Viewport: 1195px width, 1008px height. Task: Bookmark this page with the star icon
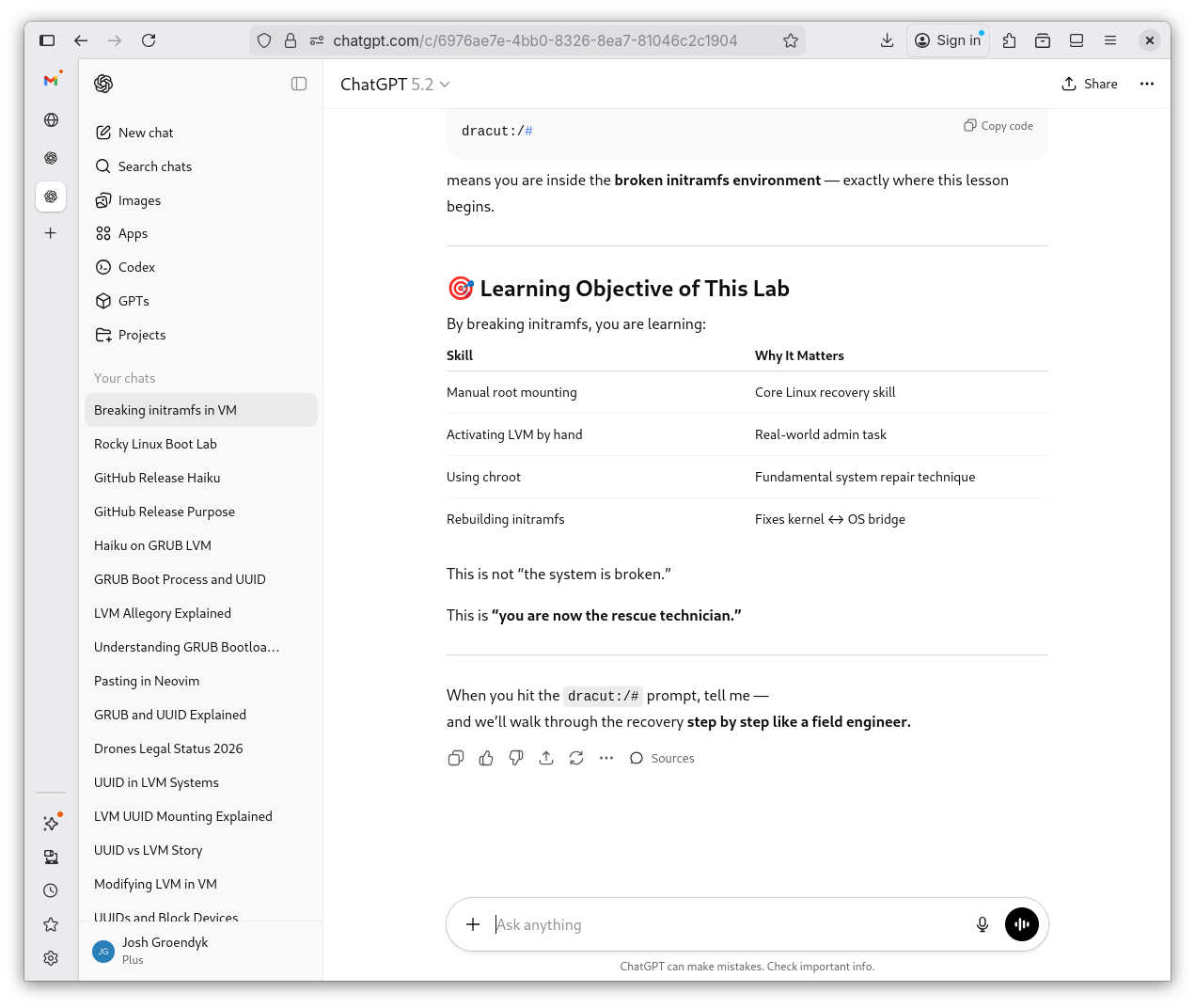coord(791,40)
